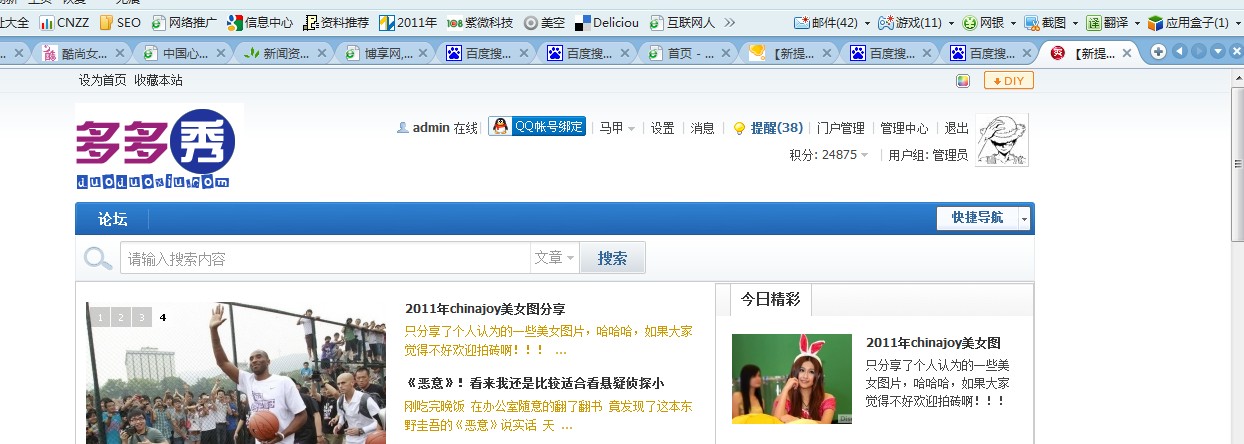Open the 美空 bookmark
The height and width of the screenshot is (444, 1244).
point(544,21)
